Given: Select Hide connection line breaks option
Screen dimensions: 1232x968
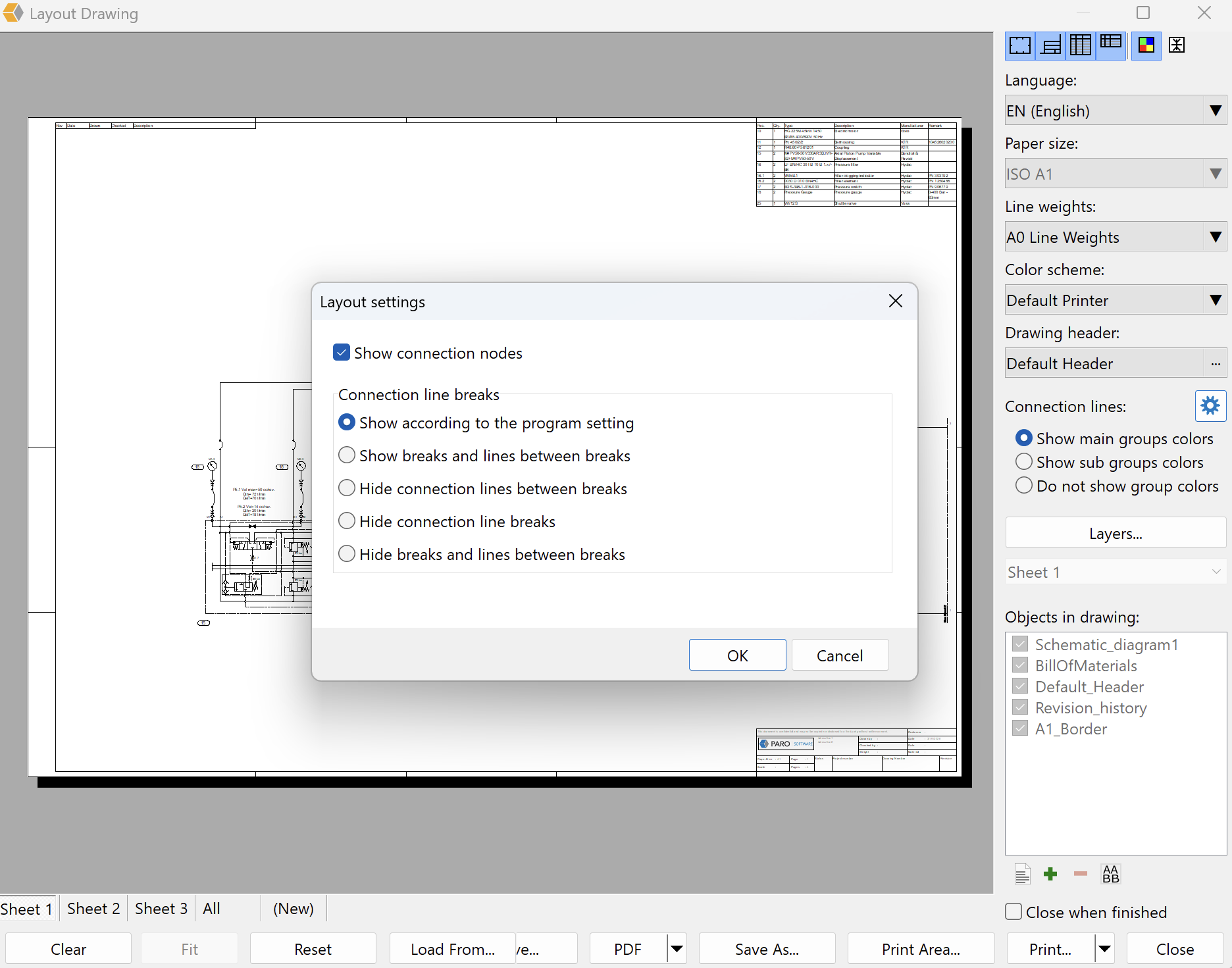Looking at the screenshot, I should [x=347, y=521].
